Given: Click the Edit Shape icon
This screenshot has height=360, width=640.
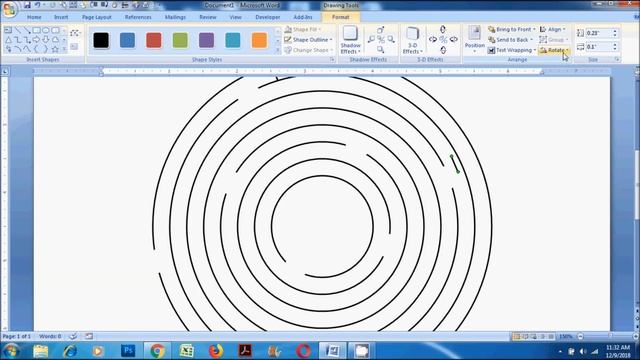Looking at the screenshot, I should [74, 33].
